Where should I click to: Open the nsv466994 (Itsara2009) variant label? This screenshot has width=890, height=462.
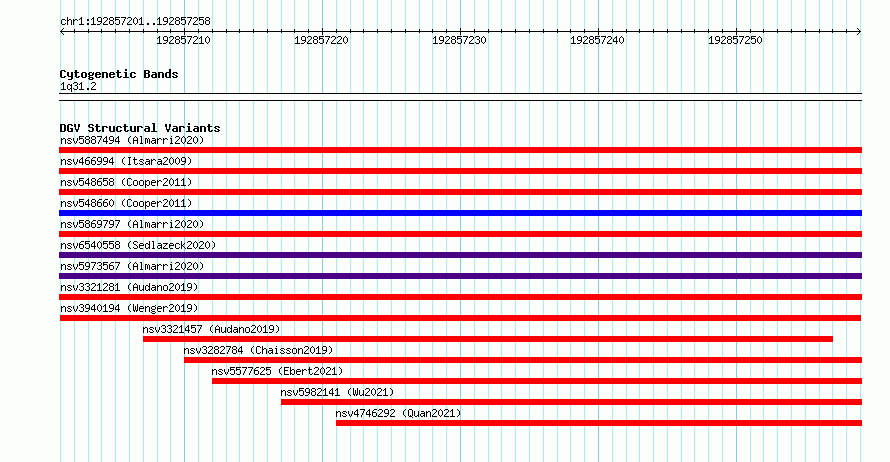coord(126,161)
